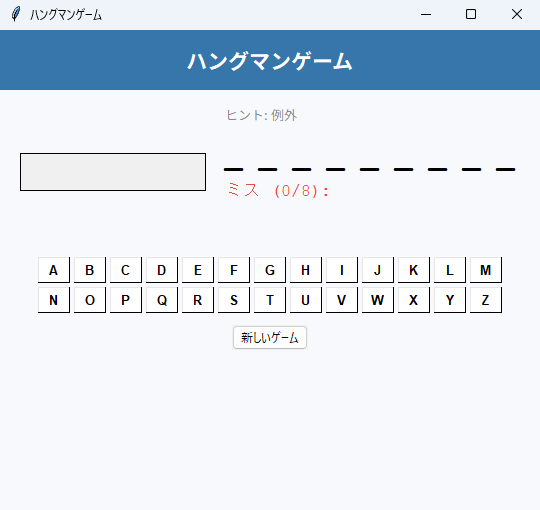
Task: Guess the letter K
Action: 414,270
